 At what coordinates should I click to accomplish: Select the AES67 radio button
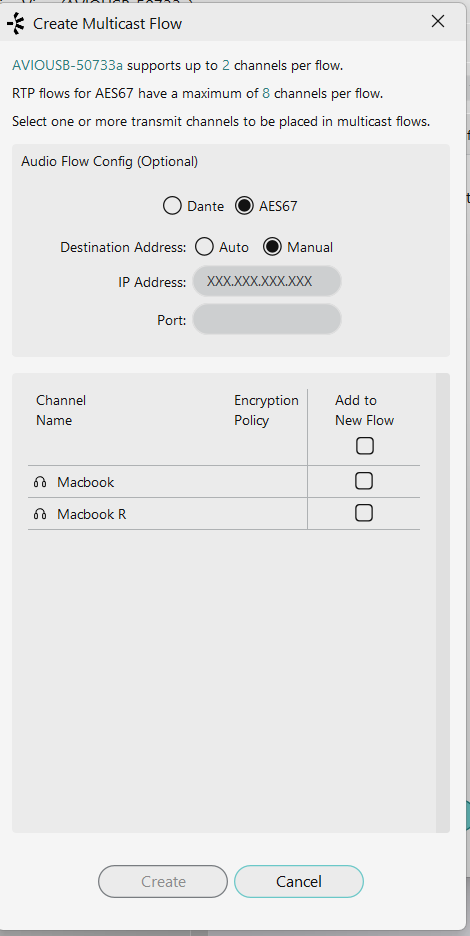pyautogui.click(x=244, y=207)
